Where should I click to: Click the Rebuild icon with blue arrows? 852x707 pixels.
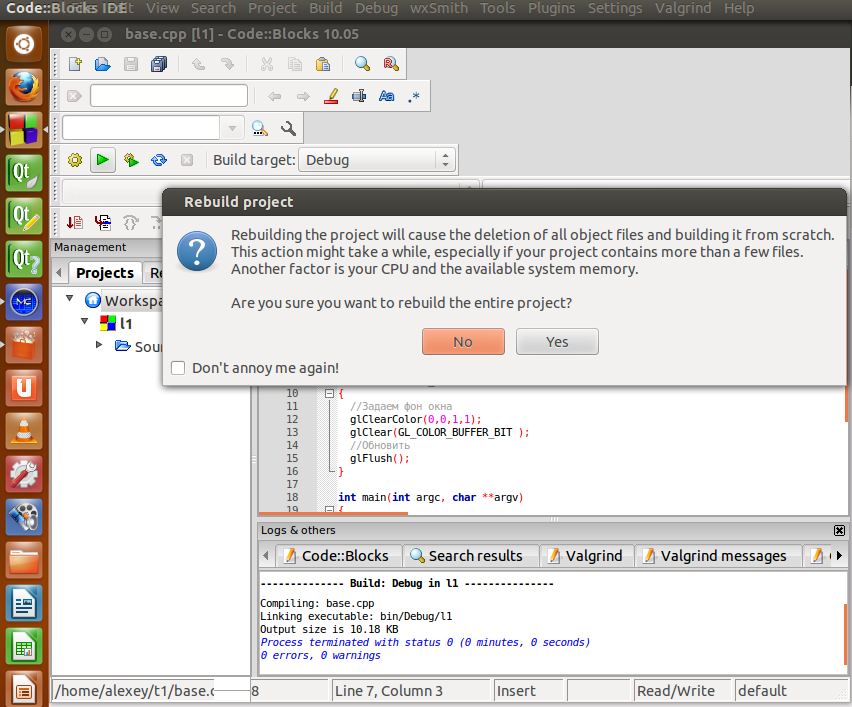coord(158,160)
